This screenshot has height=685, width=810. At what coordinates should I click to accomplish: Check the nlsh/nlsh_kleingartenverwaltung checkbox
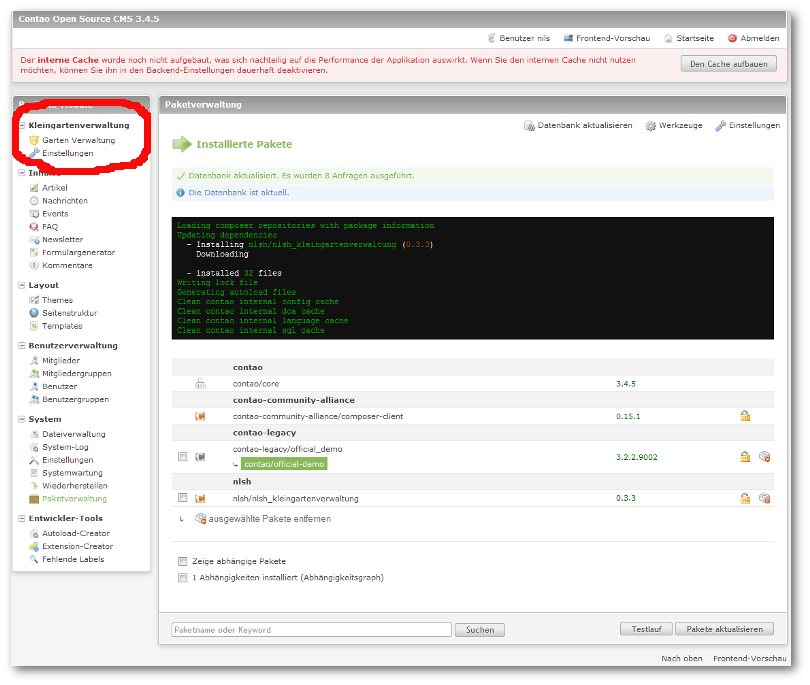(182, 497)
